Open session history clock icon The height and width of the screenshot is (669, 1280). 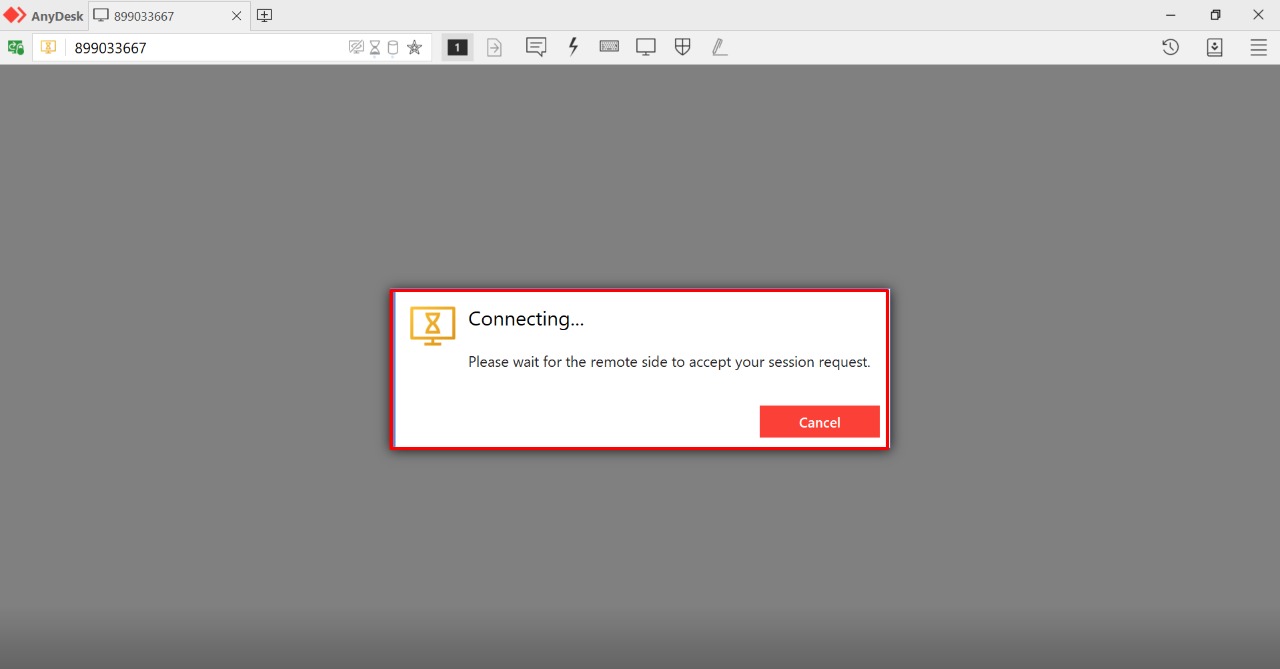(1170, 47)
